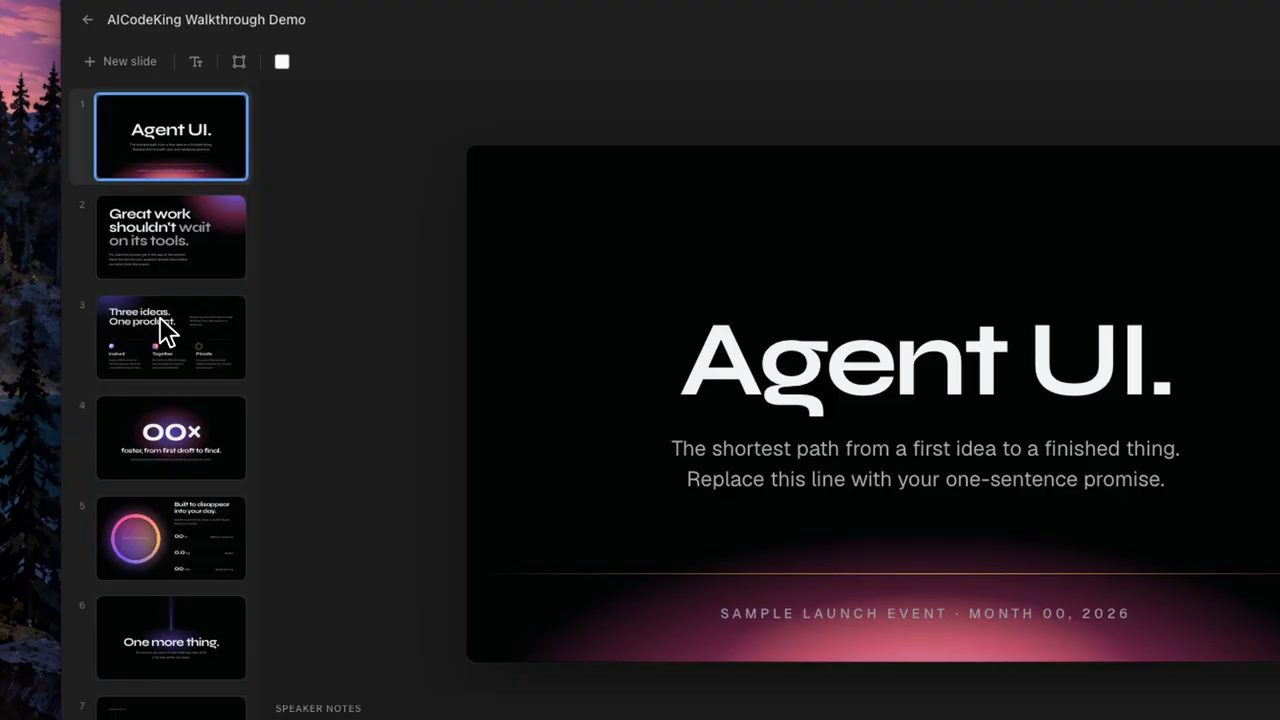Image resolution: width=1280 pixels, height=720 pixels.
Task: Open slide 4 thumbnail 'faster, from first draft to final'
Action: 171,438
